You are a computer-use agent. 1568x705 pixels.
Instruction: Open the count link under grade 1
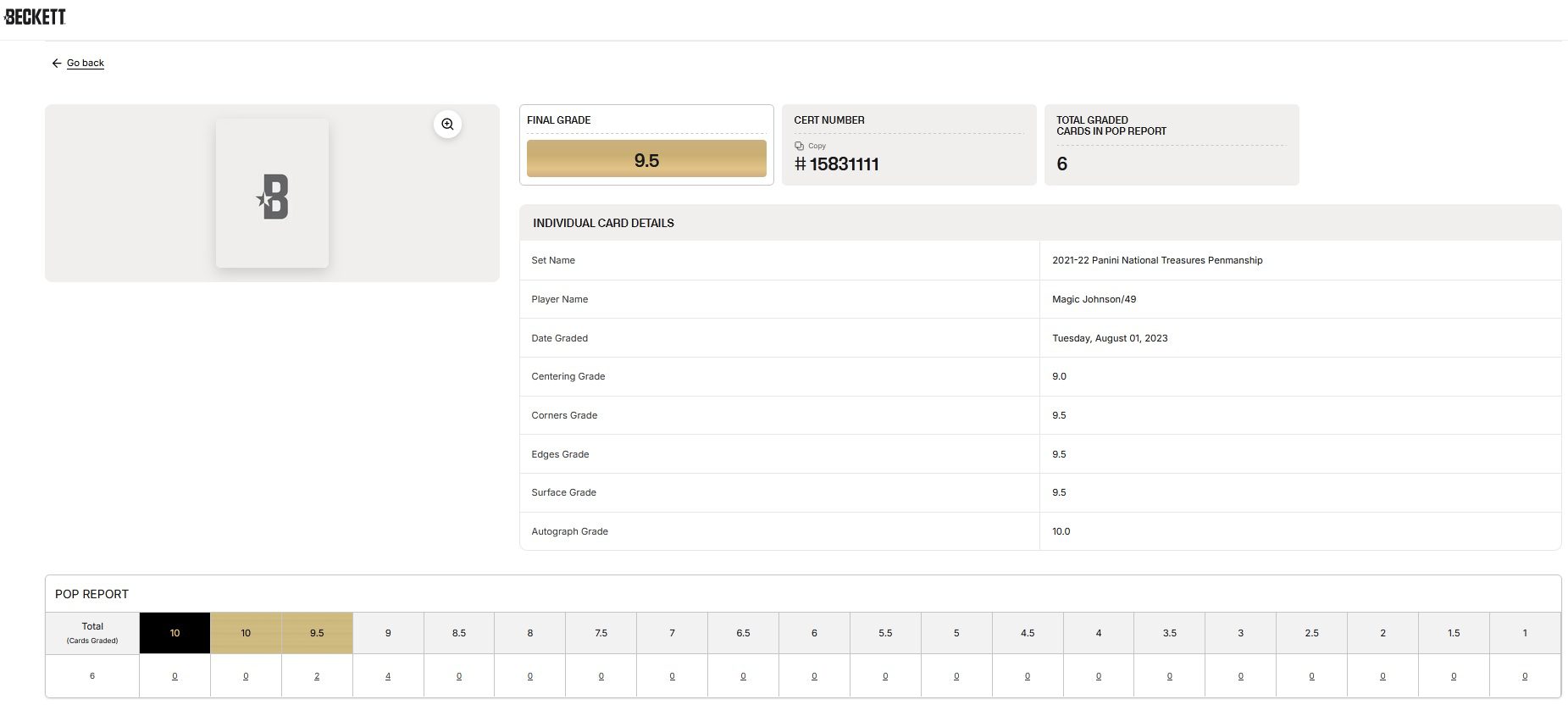[1525, 676]
